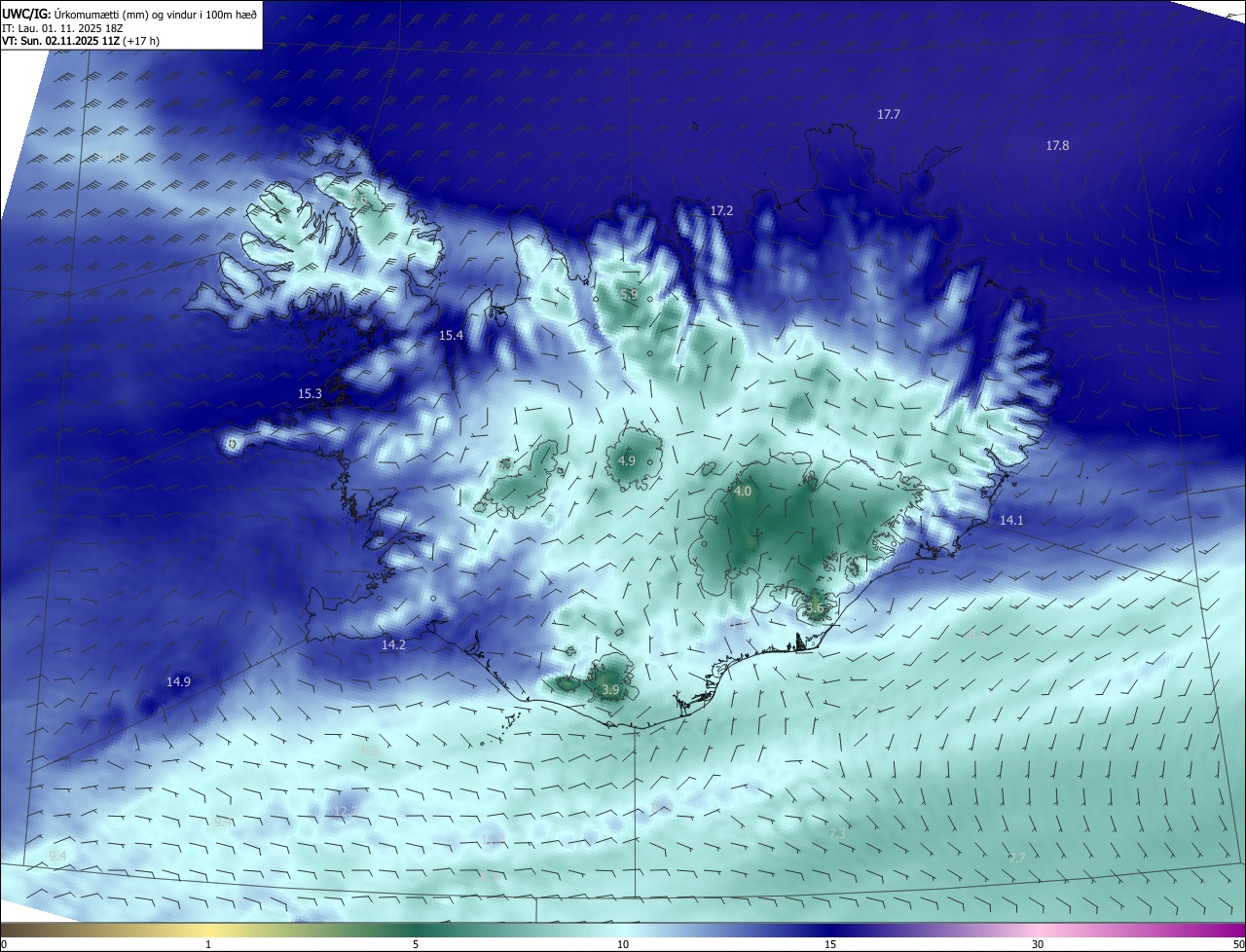Viewport: 1246px width, 952px height.
Task: Click the 4.0 value label on the glacier
Action: pos(743,493)
